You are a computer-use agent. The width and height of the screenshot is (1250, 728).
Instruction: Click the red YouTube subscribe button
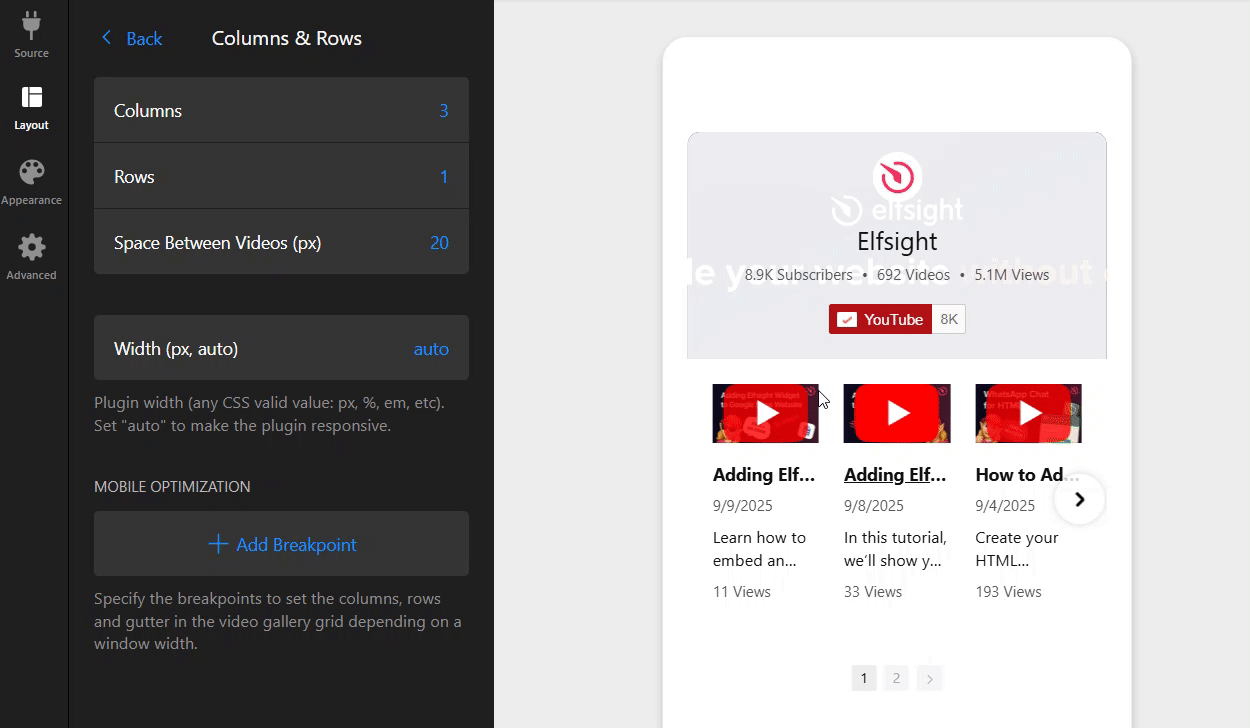click(x=880, y=319)
